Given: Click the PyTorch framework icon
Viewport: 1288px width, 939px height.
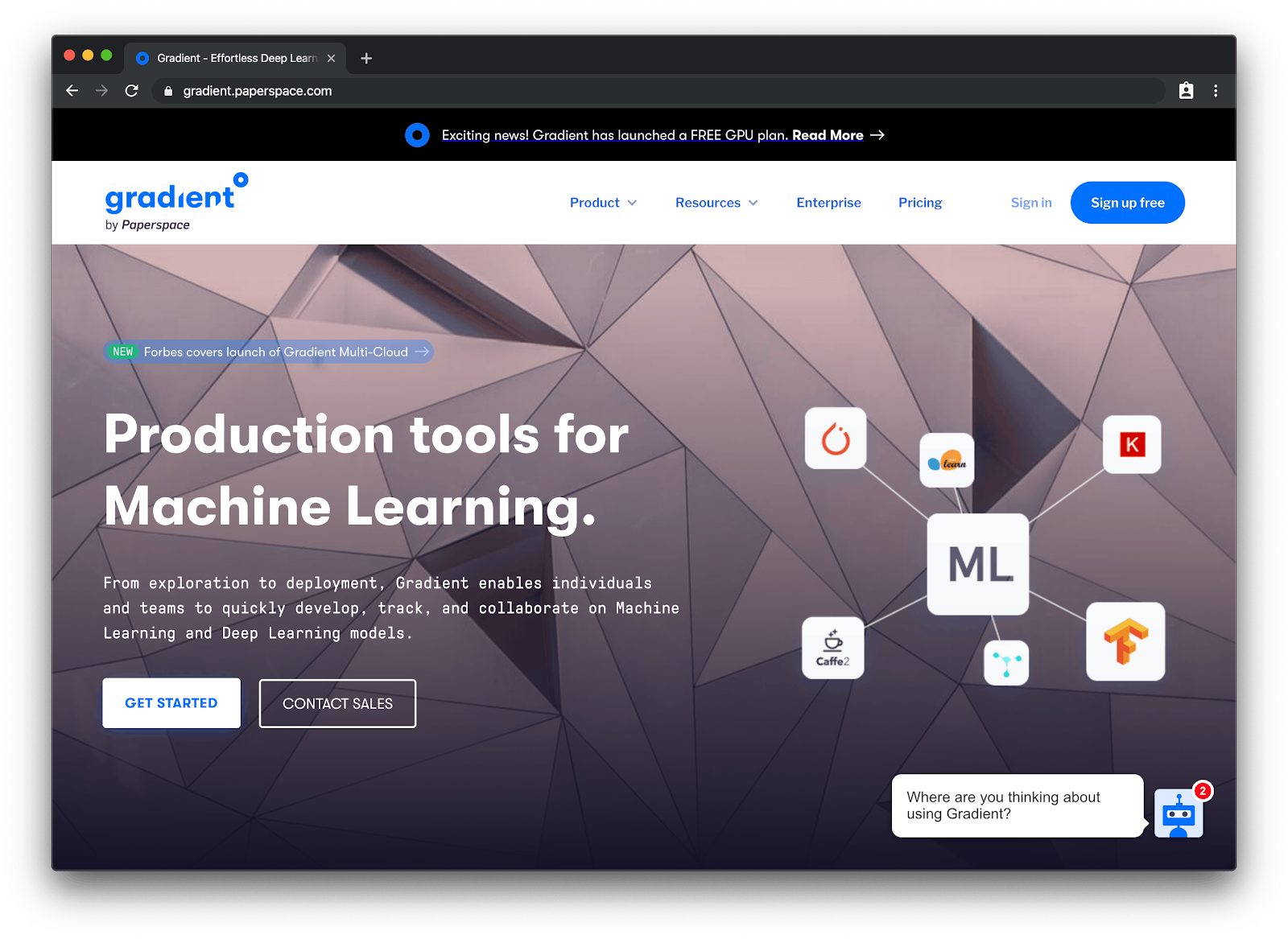Looking at the screenshot, I should pyautogui.click(x=836, y=439).
